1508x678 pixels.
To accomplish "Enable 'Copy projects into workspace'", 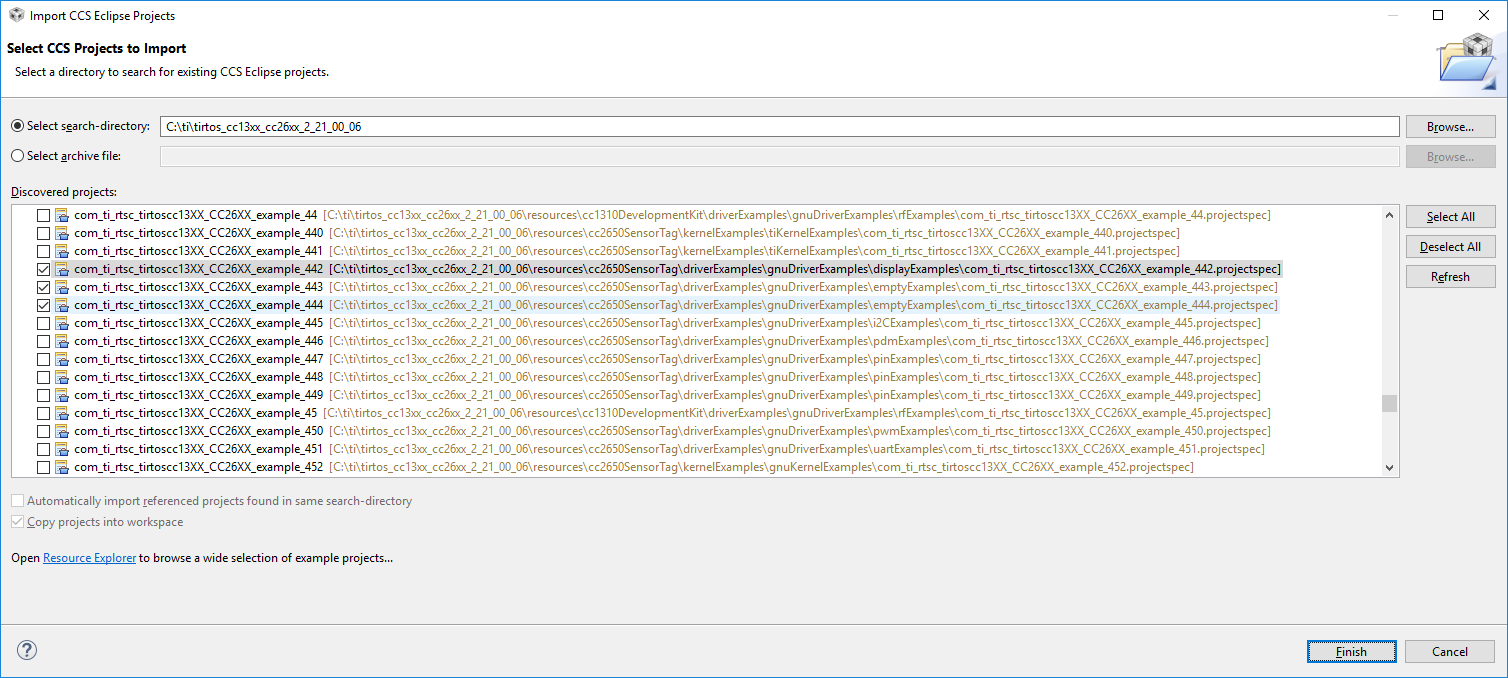I will (17, 521).
